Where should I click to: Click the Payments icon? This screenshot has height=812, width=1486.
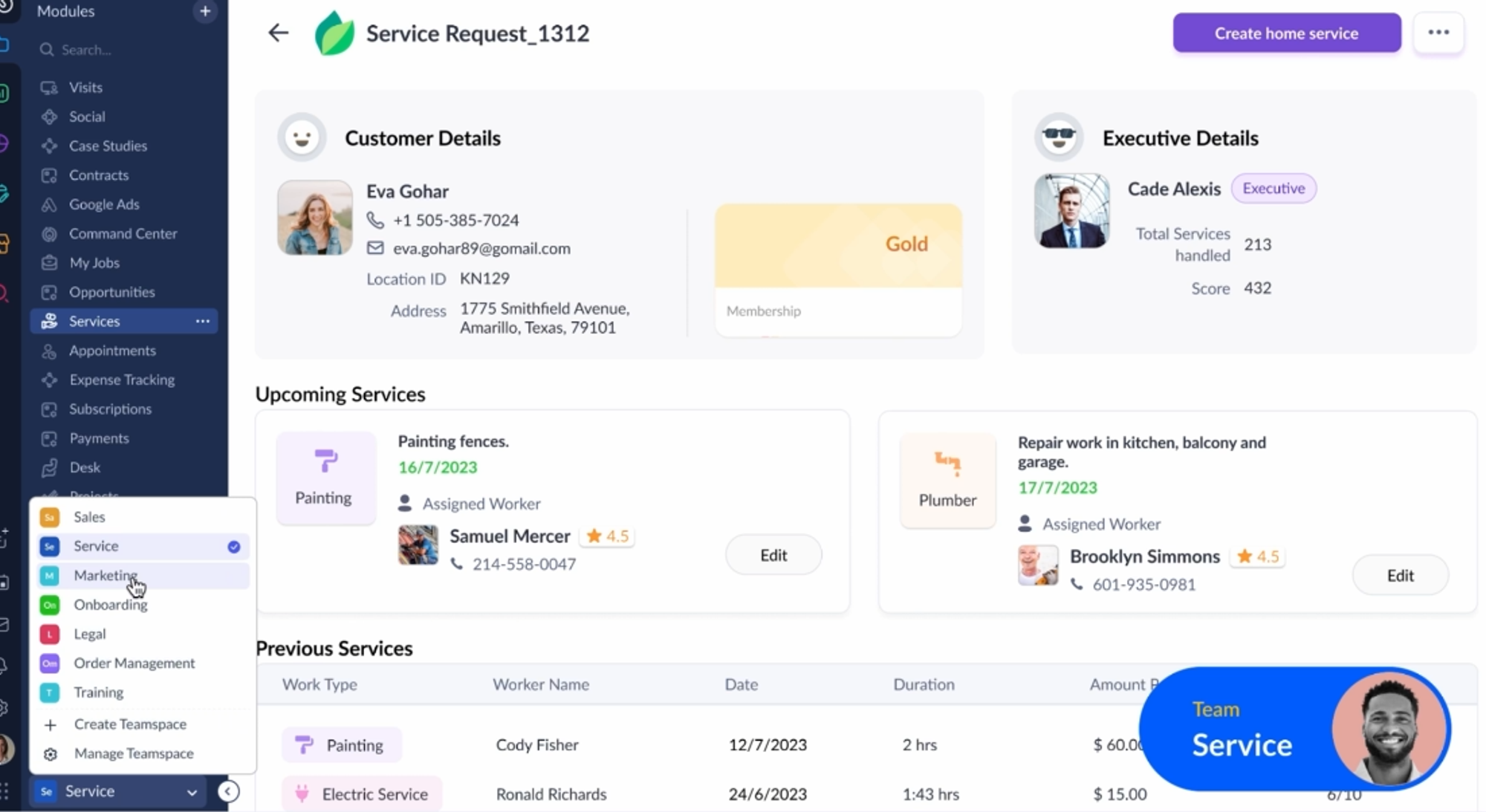tap(49, 438)
